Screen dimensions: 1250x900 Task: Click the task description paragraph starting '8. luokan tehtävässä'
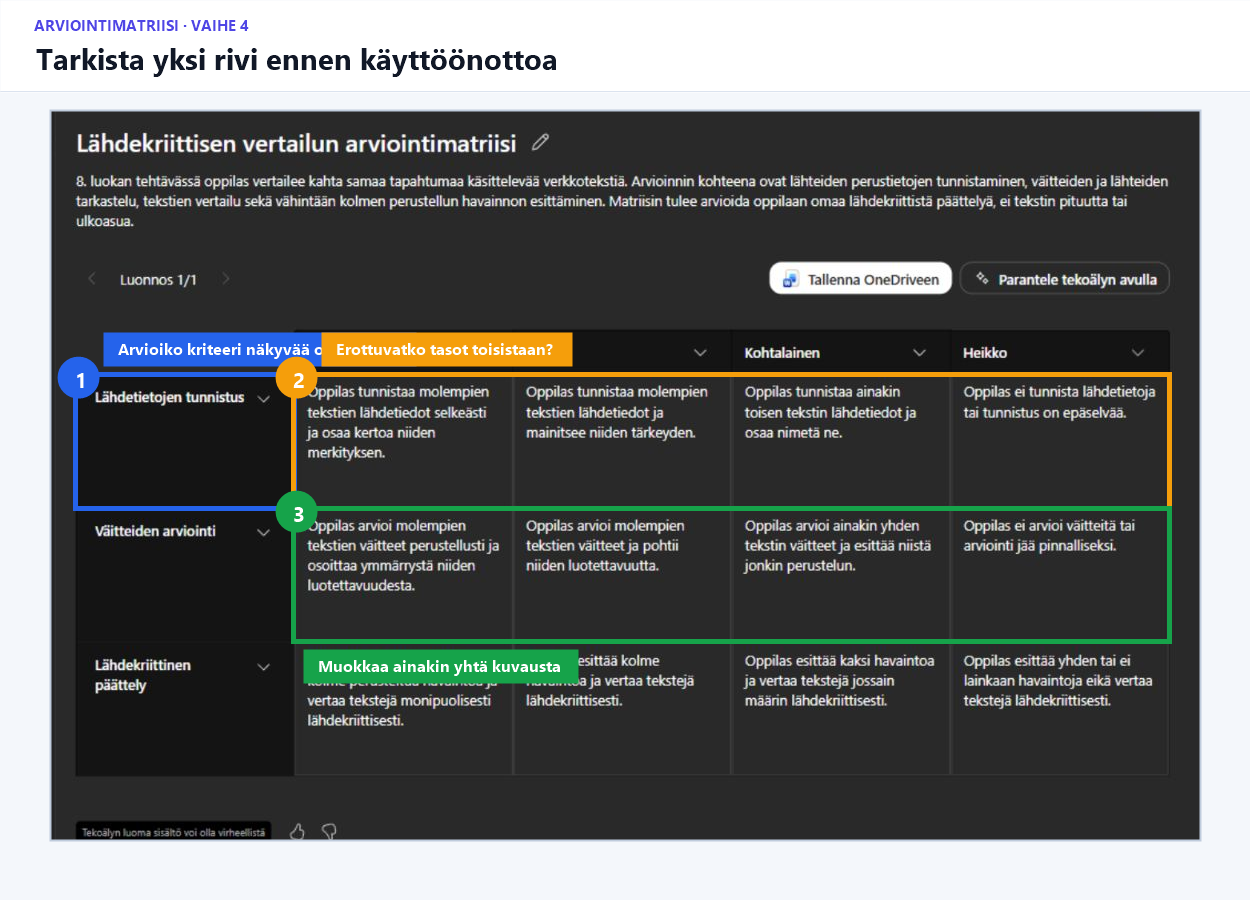coord(622,201)
